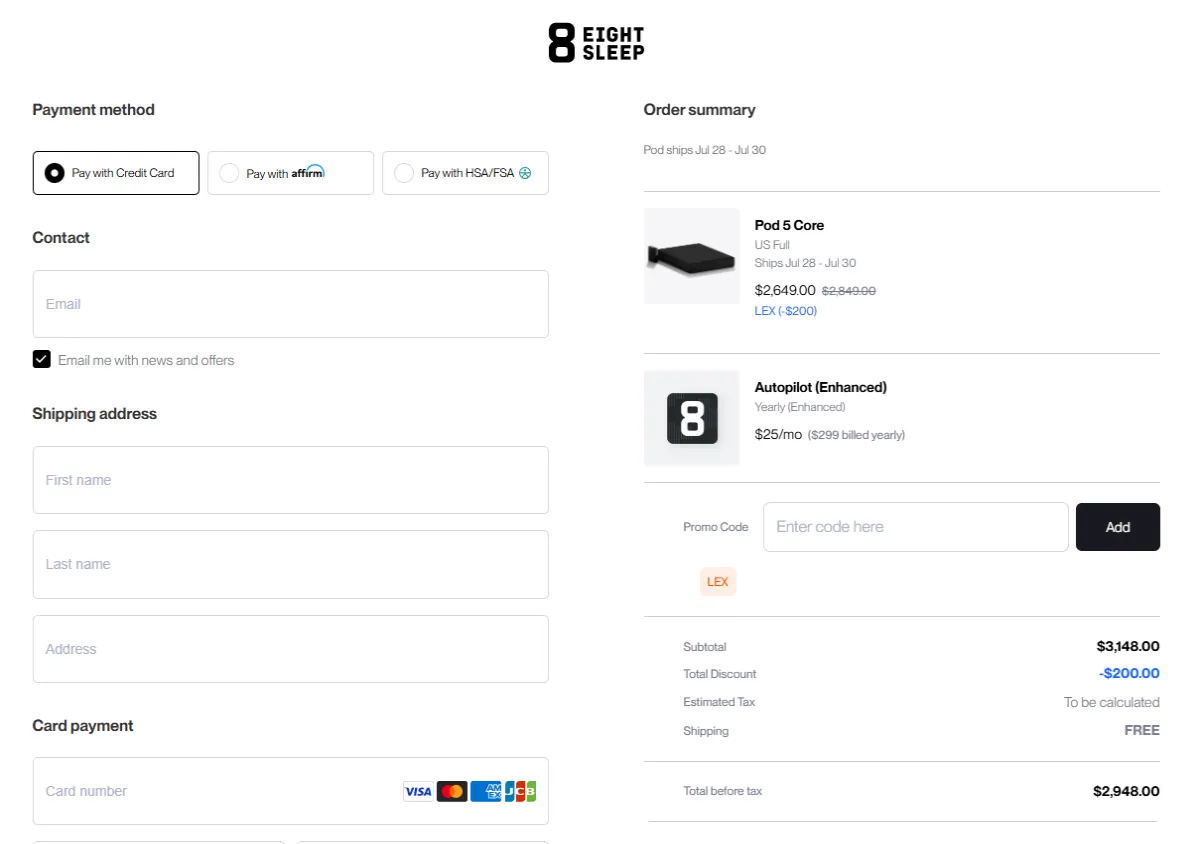
Task: Click the Visa card icon
Action: coord(418,791)
